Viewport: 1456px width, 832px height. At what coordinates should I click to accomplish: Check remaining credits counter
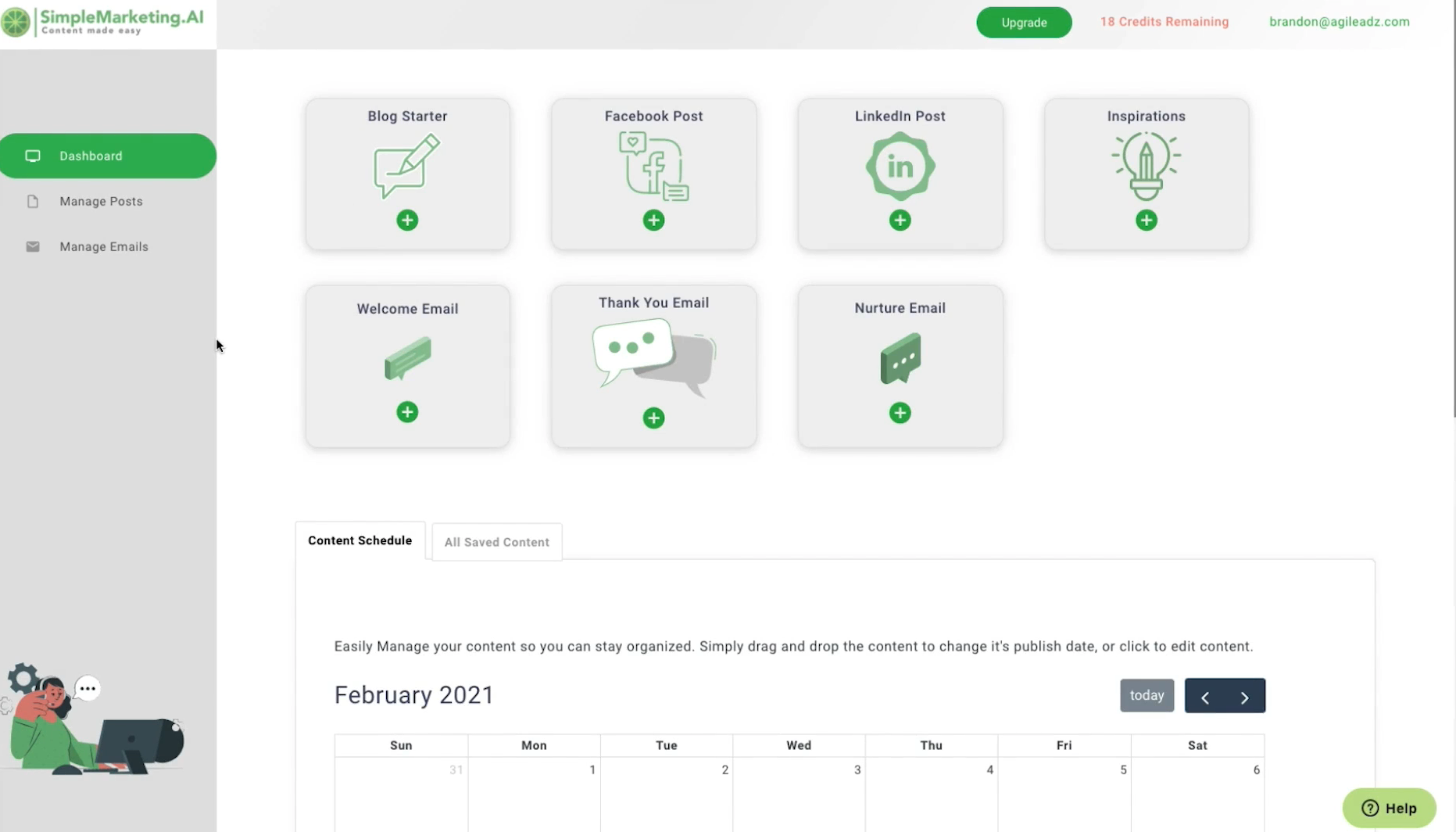(x=1164, y=21)
